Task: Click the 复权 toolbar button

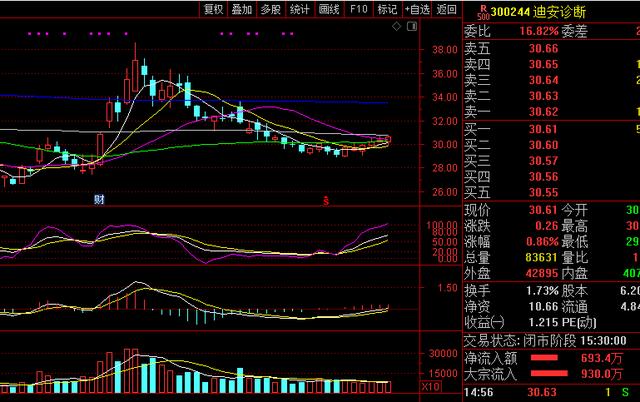Action: click(x=213, y=9)
